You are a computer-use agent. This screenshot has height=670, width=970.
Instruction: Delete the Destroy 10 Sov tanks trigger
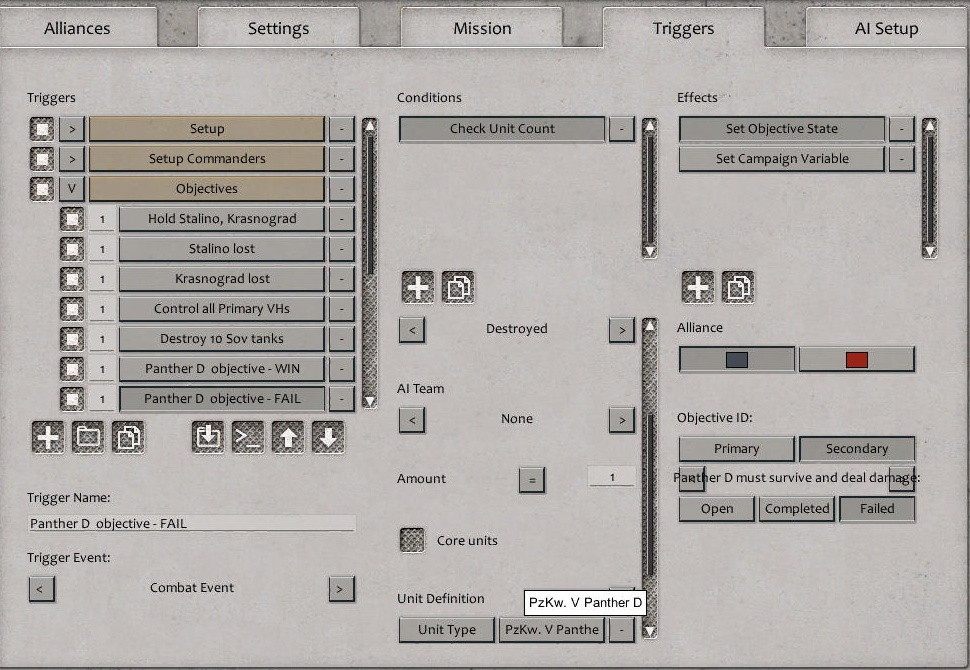coord(341,339)
